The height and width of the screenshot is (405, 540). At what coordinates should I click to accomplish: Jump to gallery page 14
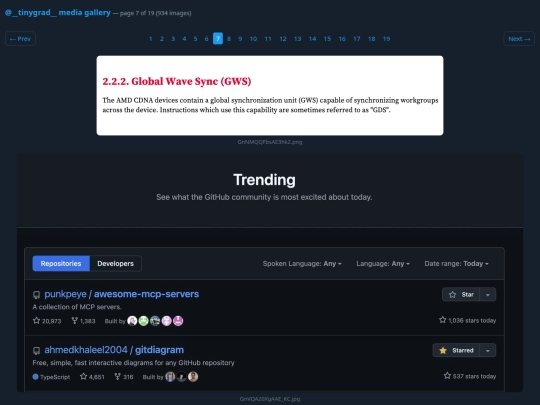click(x=312, y=39)
